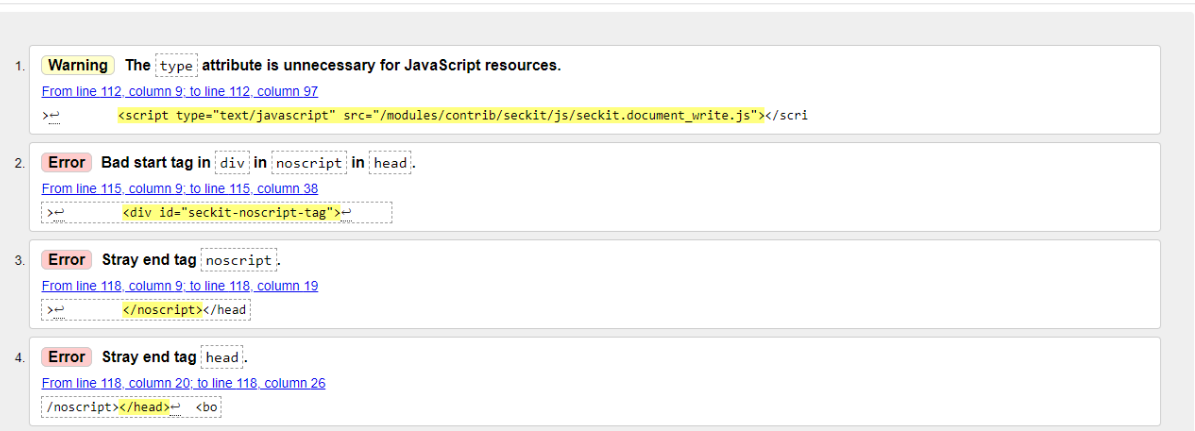Click the 'div' code label in error 2
Screen dimensions: 1195x431
232,163
